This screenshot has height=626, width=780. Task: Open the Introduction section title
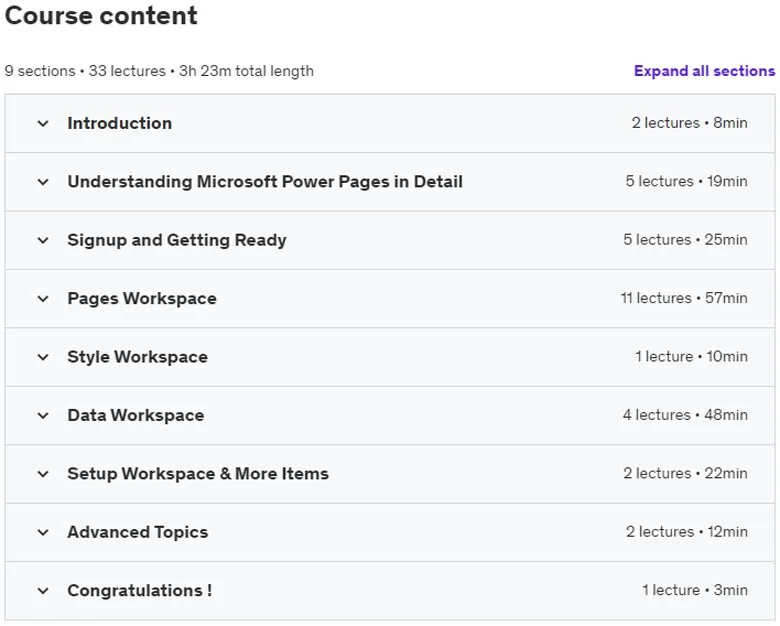(x=120, y=123)
